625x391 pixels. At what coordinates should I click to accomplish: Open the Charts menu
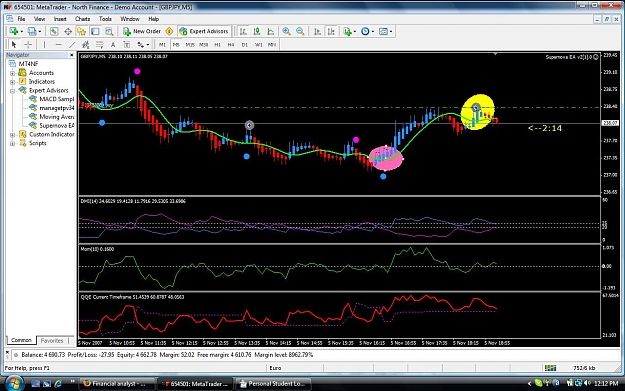click(83, 19)
